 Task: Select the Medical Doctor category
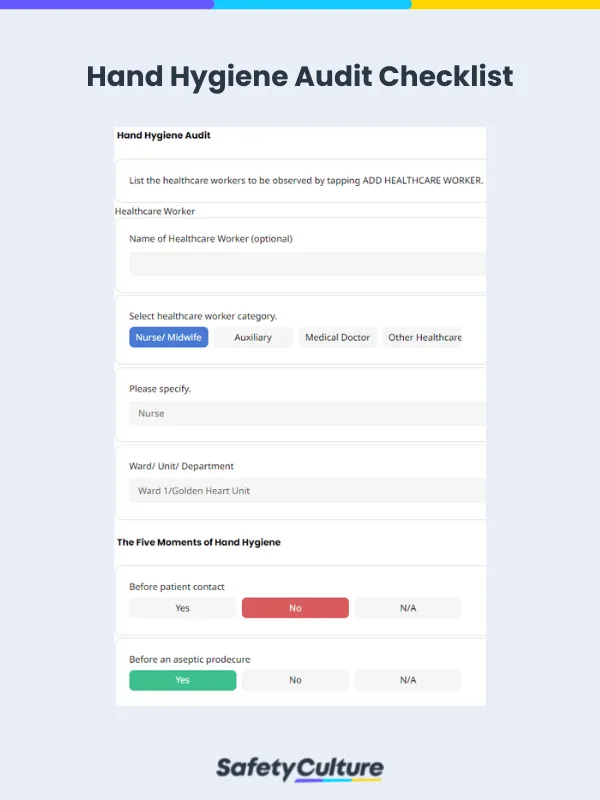[338, 337]
